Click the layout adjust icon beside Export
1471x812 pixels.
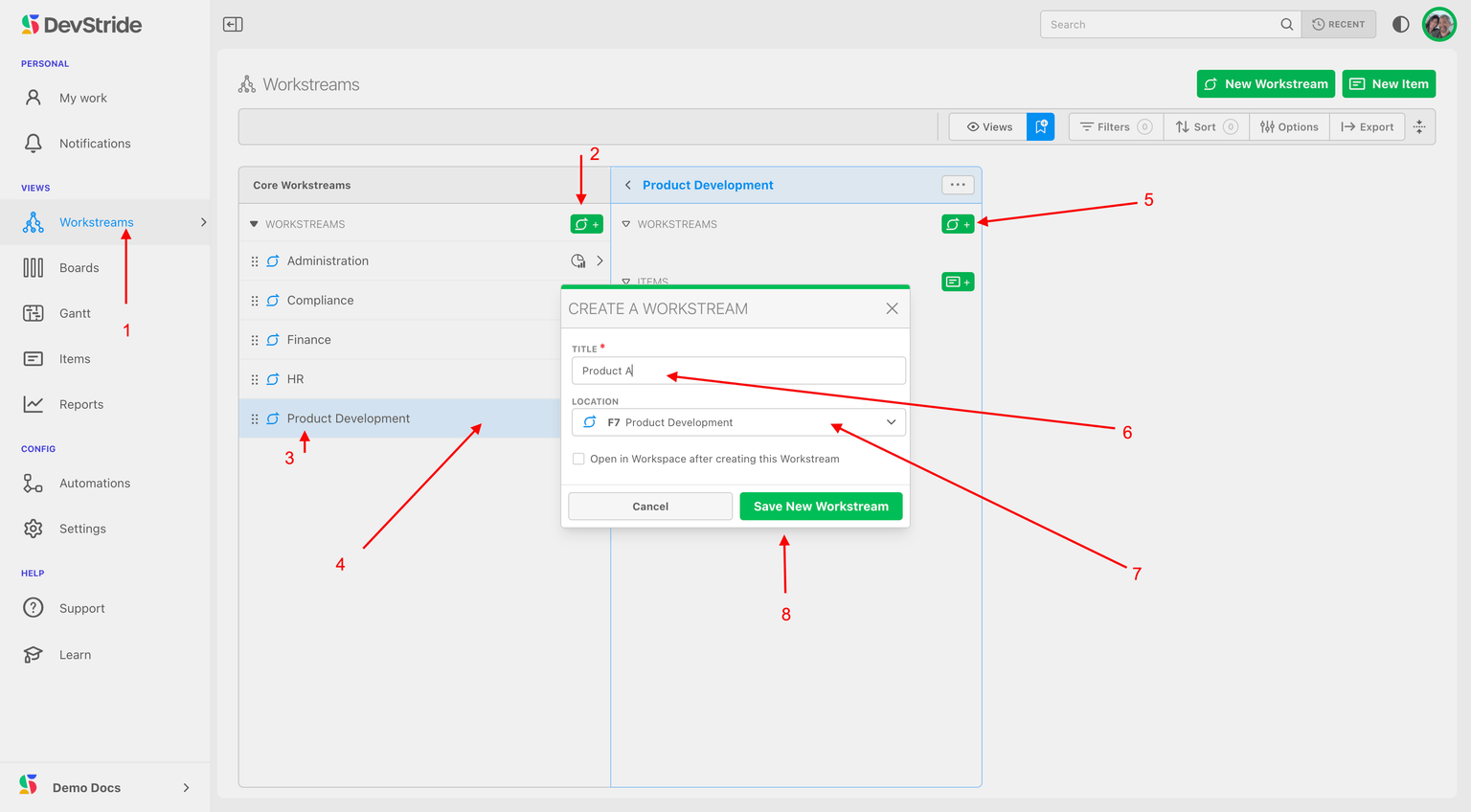[1419, 126]
